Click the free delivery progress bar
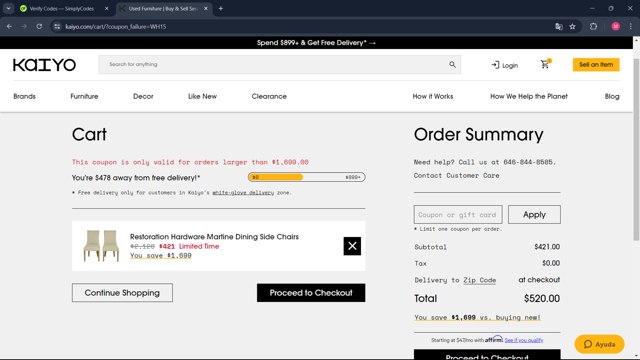 [307, 177]
